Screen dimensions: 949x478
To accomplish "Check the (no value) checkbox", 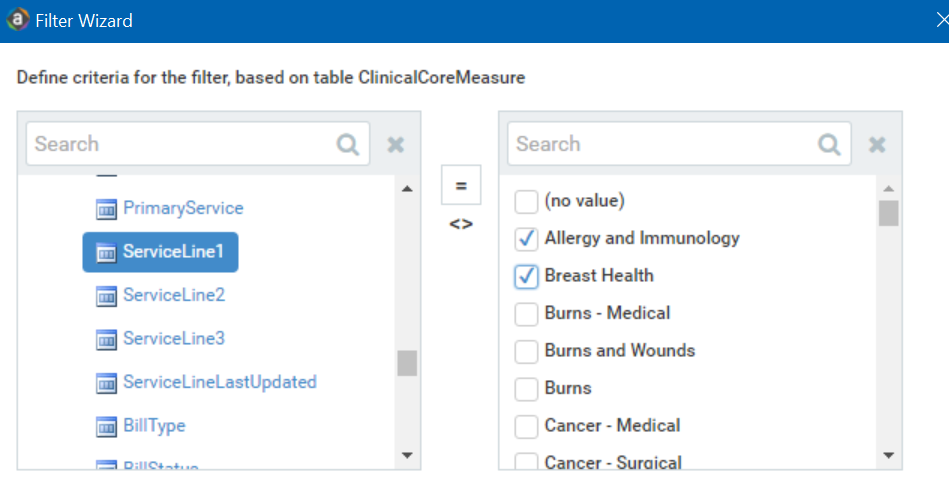I will pos(526,201).
